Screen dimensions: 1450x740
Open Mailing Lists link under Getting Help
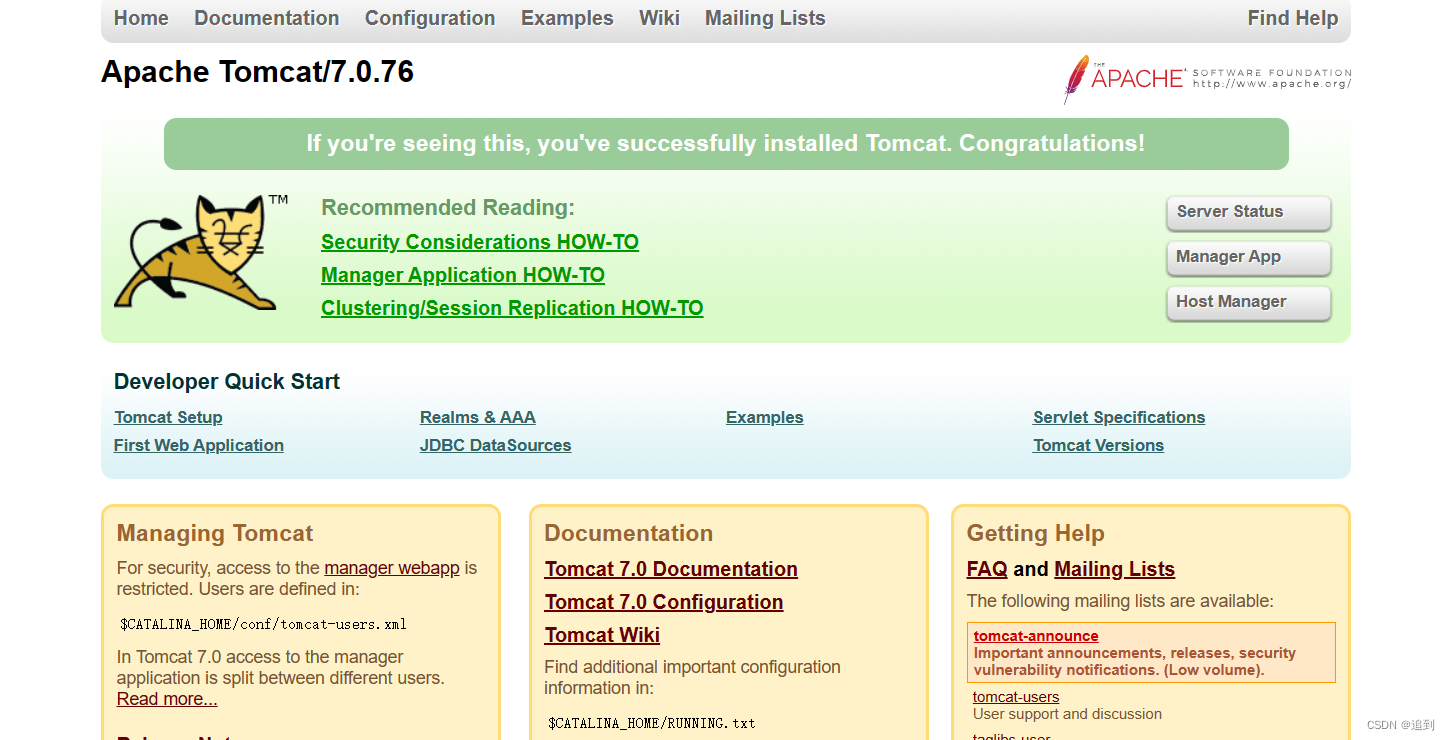(x=1114, y=569)
